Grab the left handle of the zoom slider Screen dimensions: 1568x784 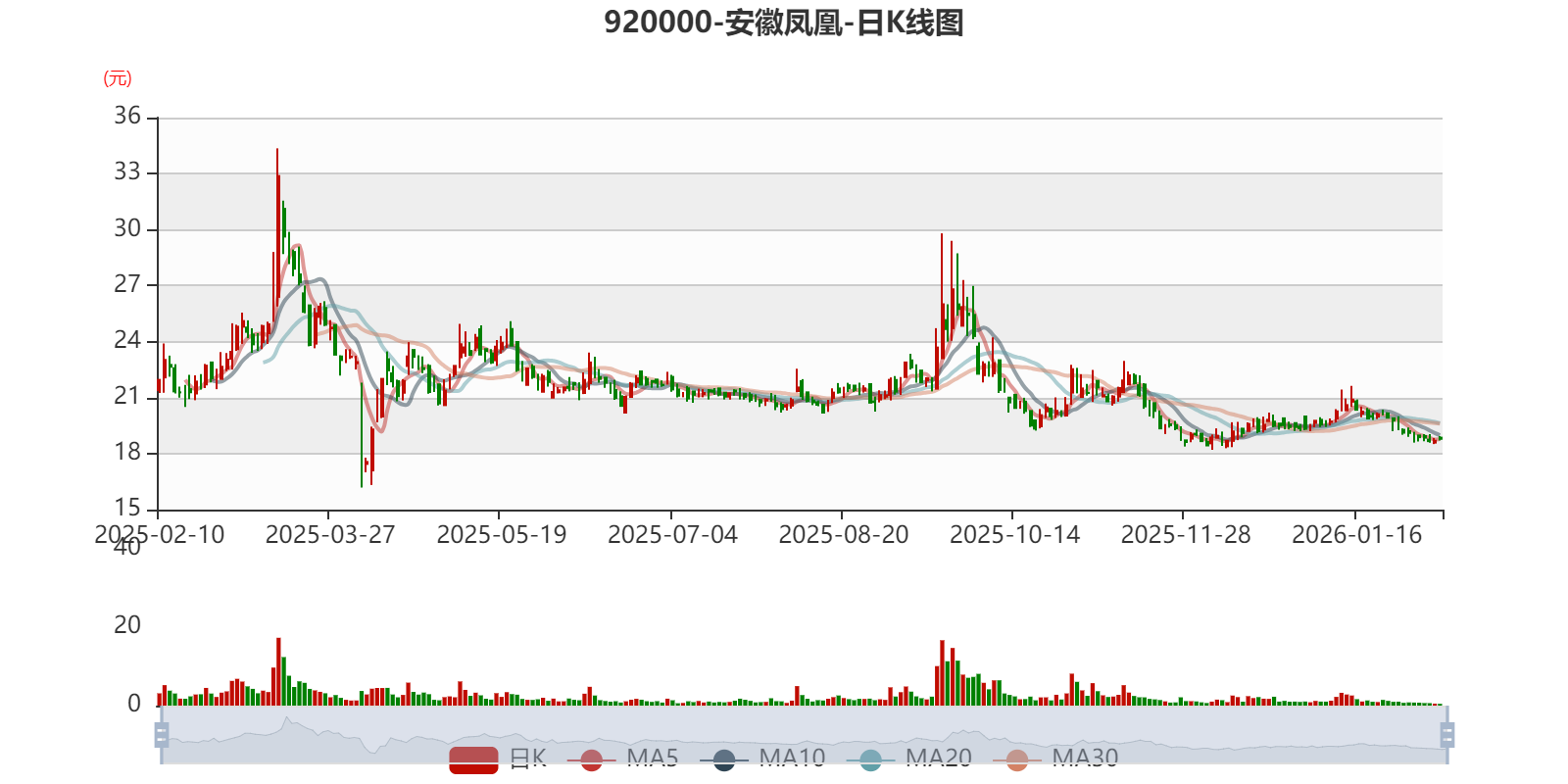(x=162, y=734)
